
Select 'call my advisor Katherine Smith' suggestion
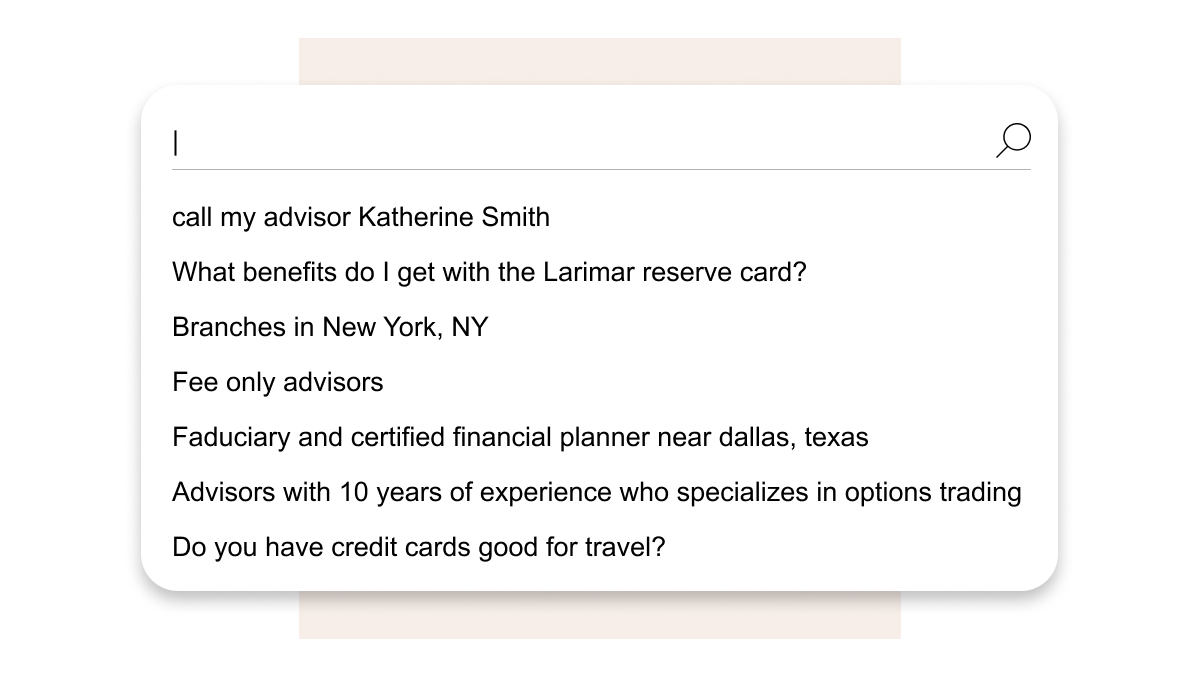(x=361, y=217)
